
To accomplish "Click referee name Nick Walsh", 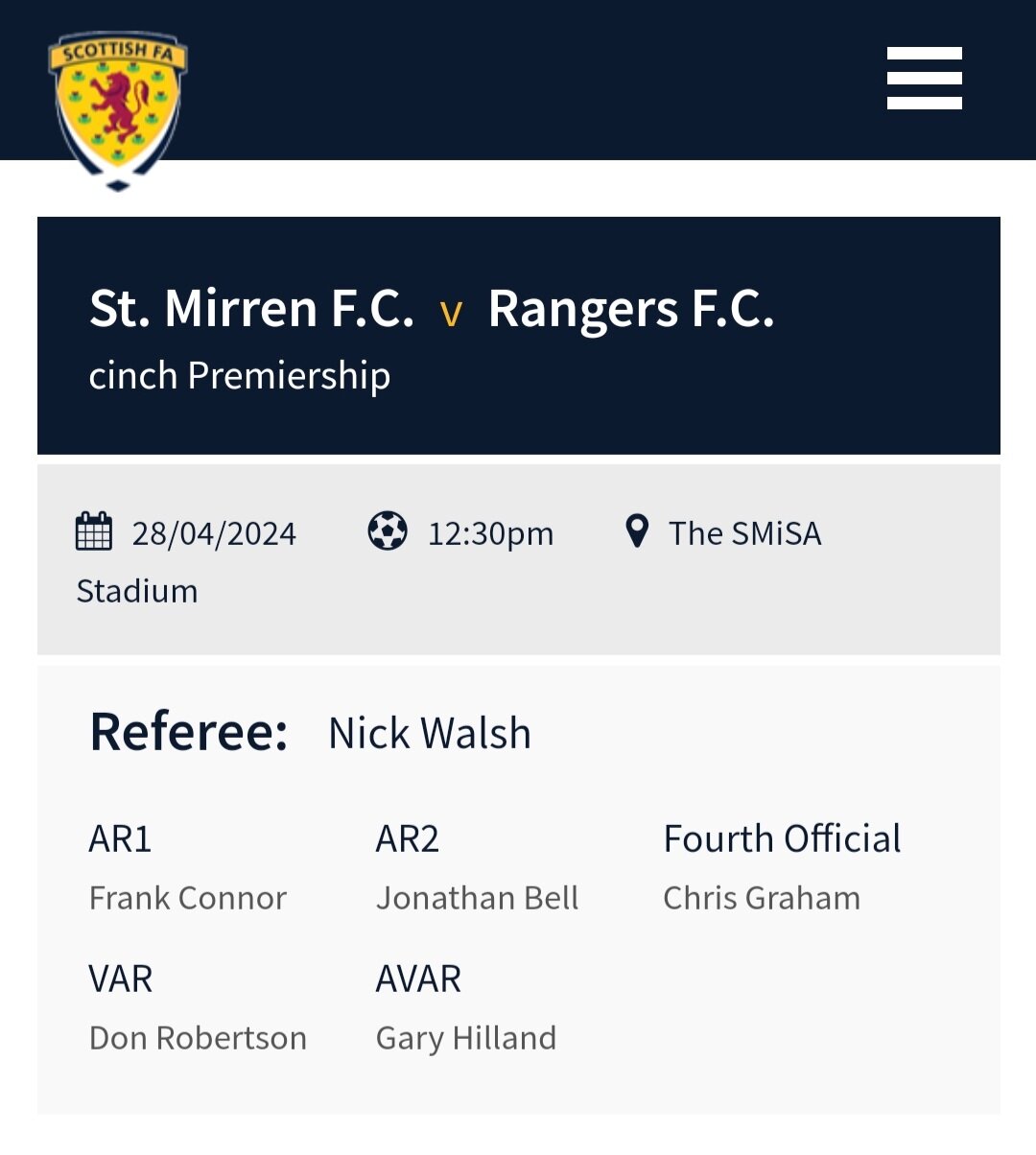I will (430, 734).
